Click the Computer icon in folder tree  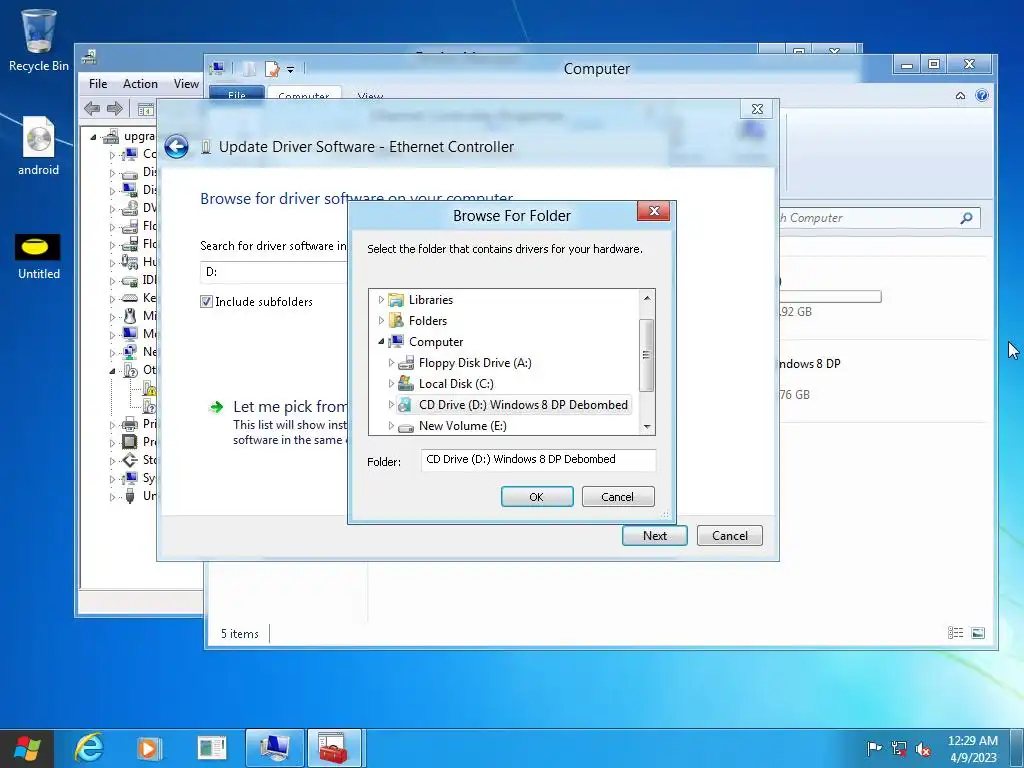point(396,342)
